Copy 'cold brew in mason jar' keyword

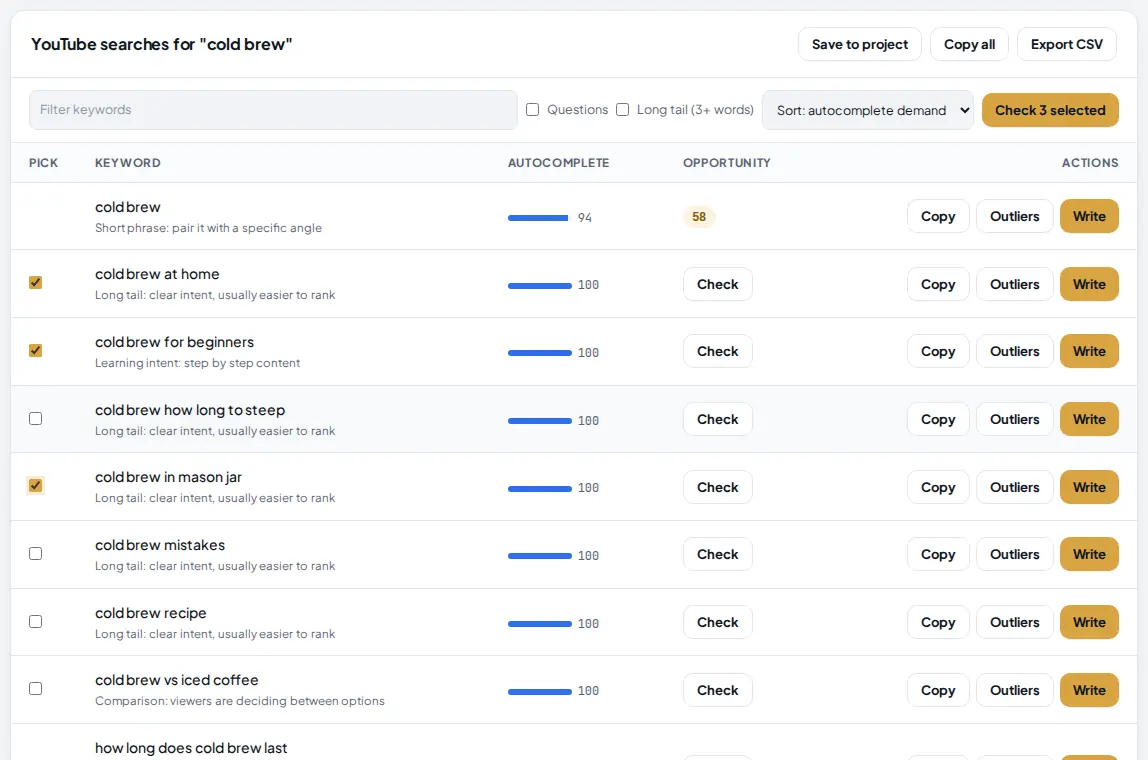click(938, 487)
